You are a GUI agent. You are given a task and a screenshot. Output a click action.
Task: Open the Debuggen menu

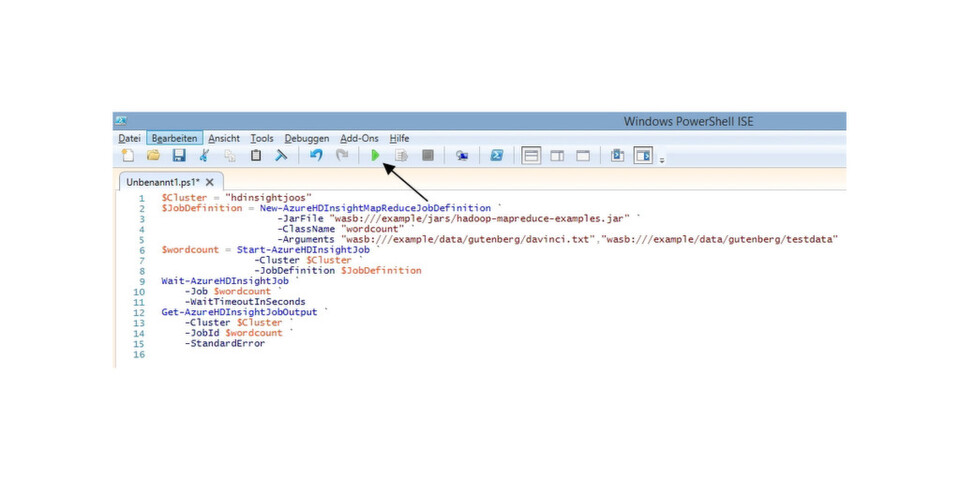pos(307,138)
